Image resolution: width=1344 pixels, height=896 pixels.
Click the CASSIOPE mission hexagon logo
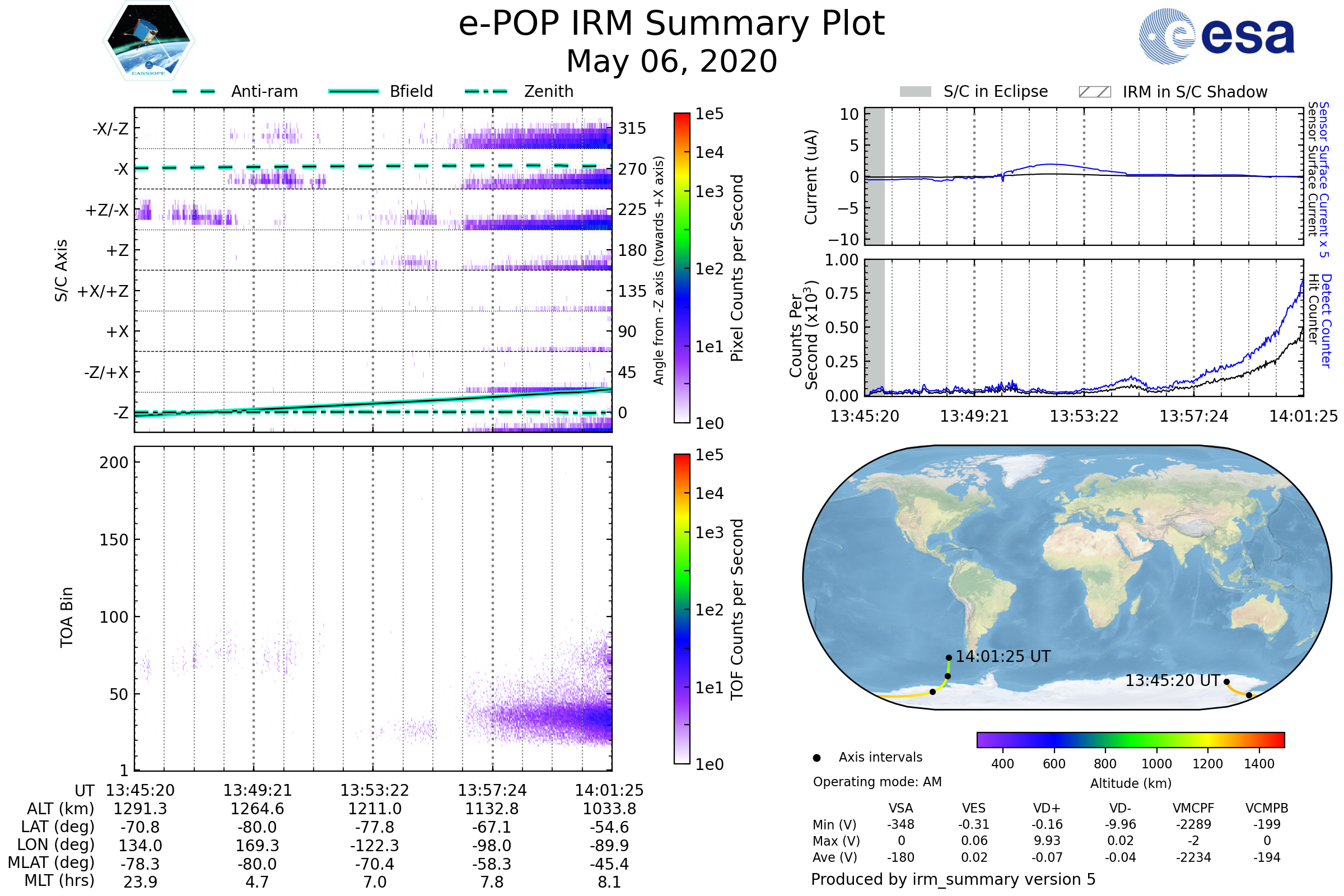pos(148,41)
